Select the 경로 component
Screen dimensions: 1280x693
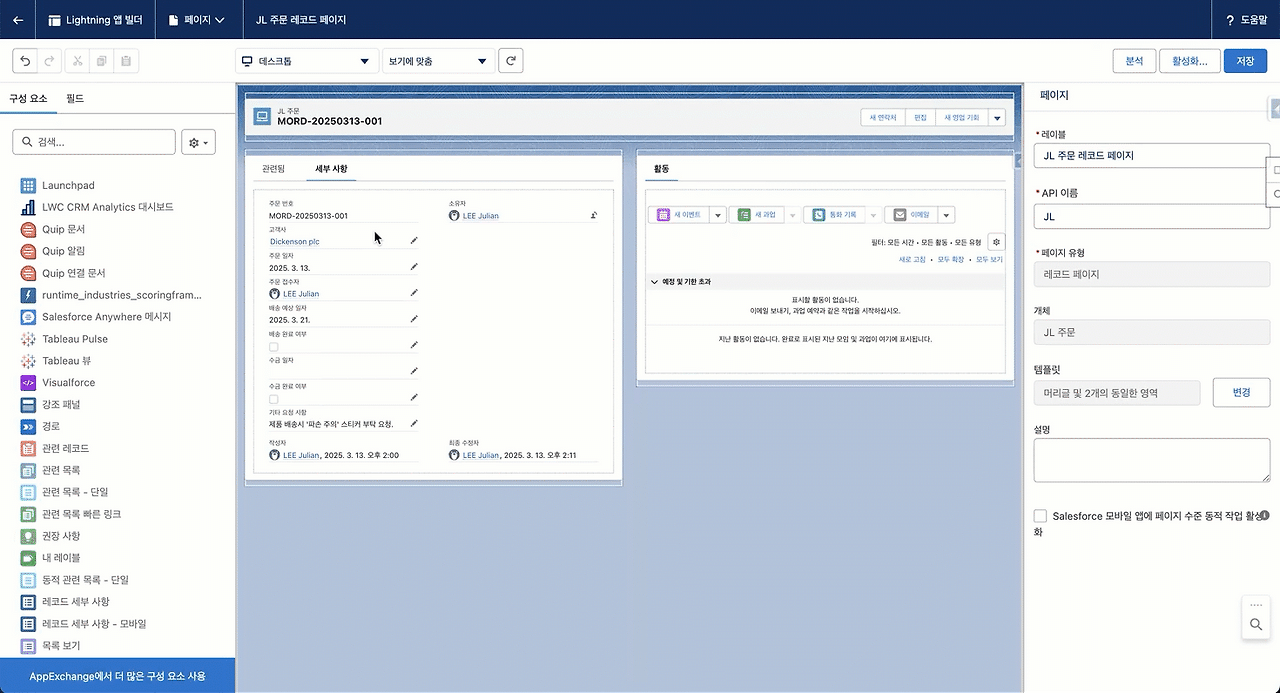(x=40, y=426)
